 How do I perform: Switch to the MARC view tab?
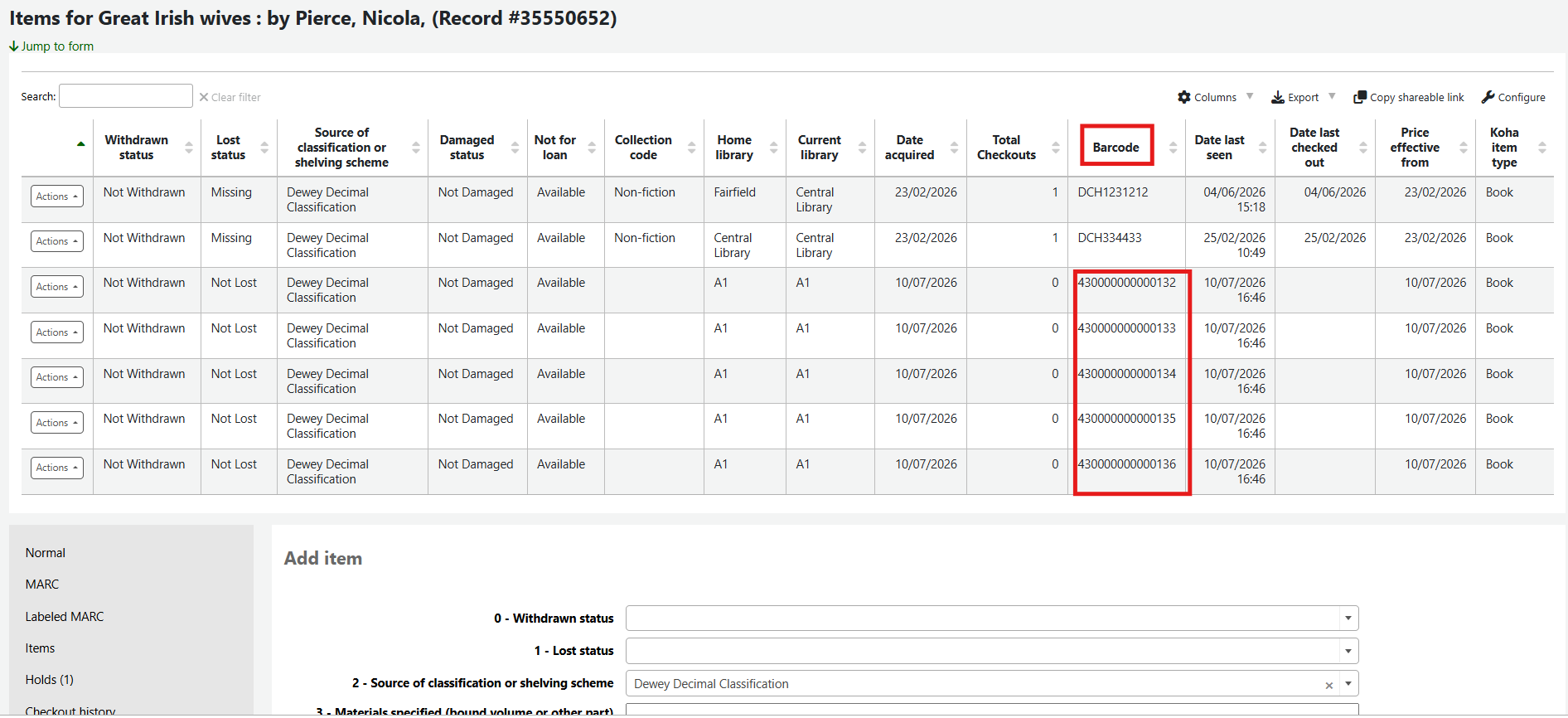coord(42,585)
